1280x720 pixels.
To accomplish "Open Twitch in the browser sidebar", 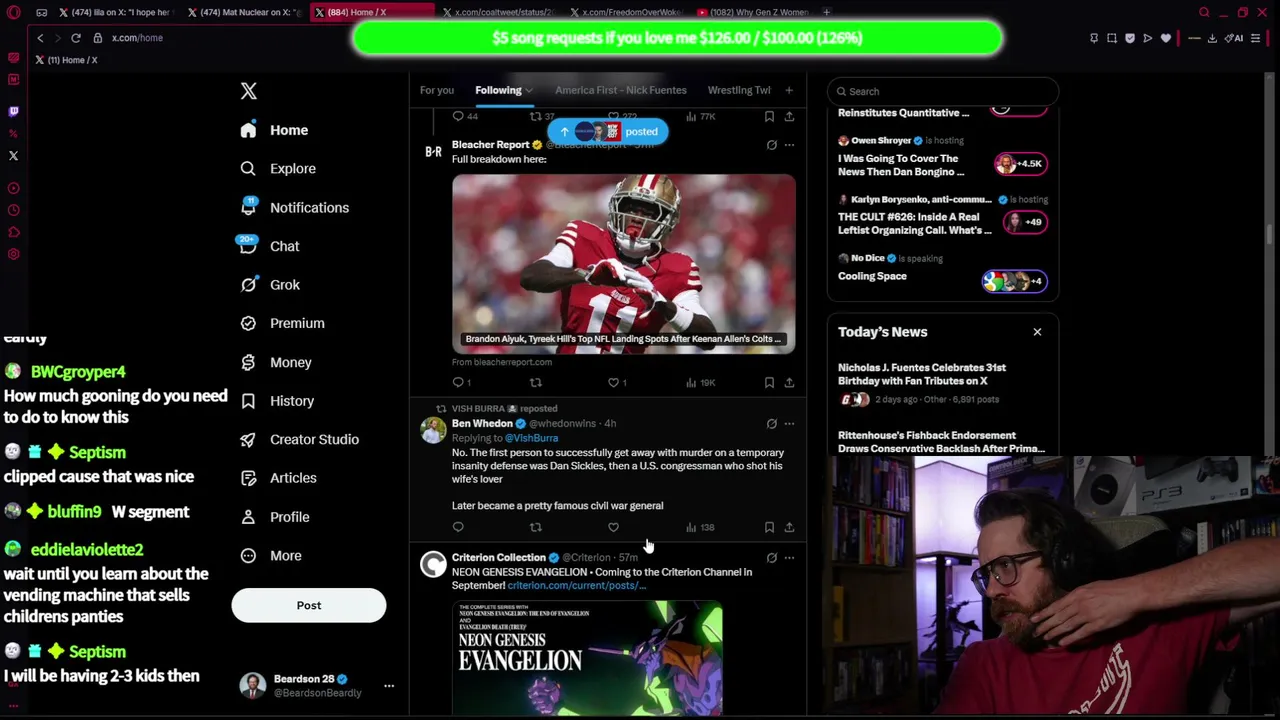I will 13,112.
